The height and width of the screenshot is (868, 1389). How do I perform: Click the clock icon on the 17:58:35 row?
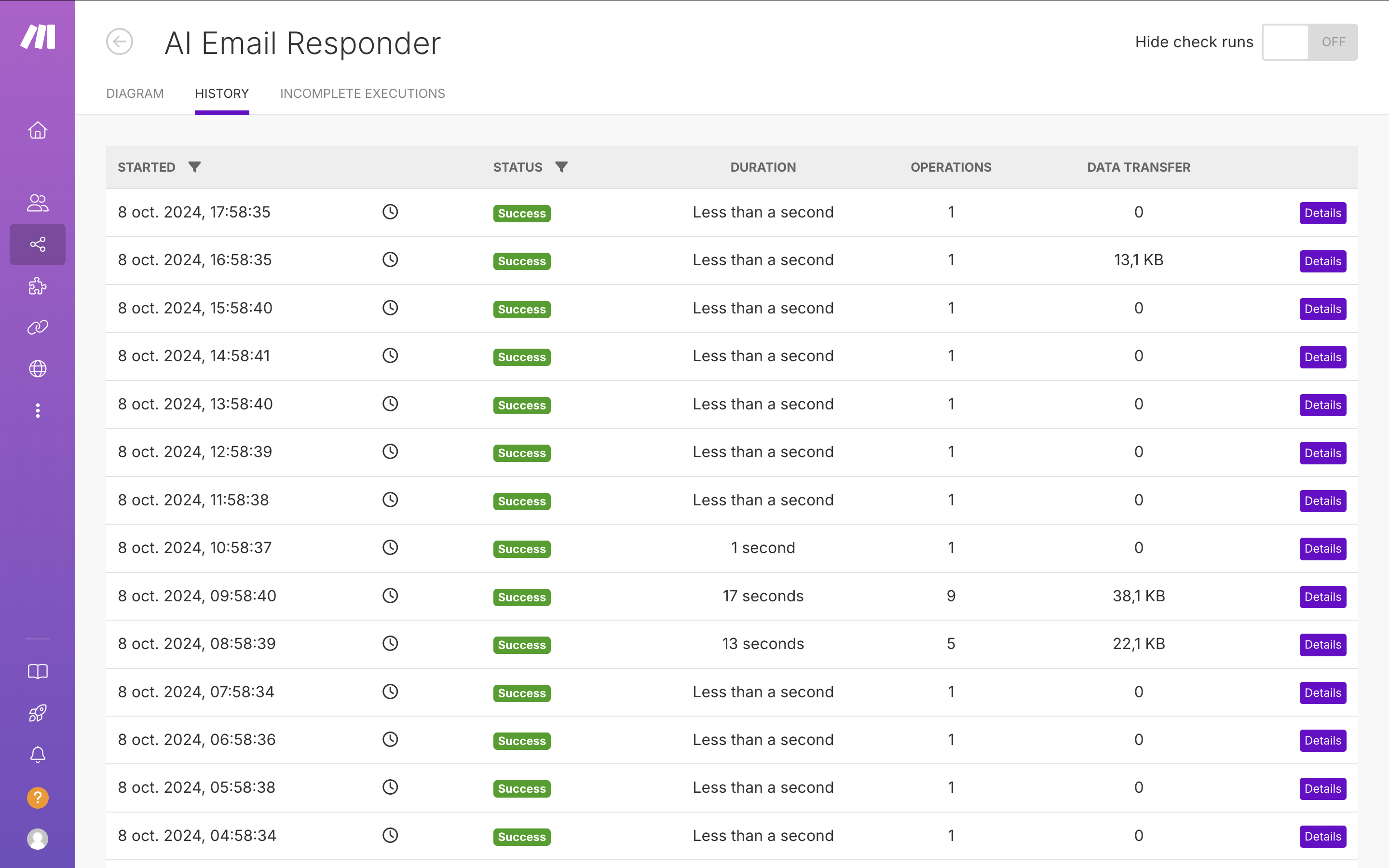(390, 212)
